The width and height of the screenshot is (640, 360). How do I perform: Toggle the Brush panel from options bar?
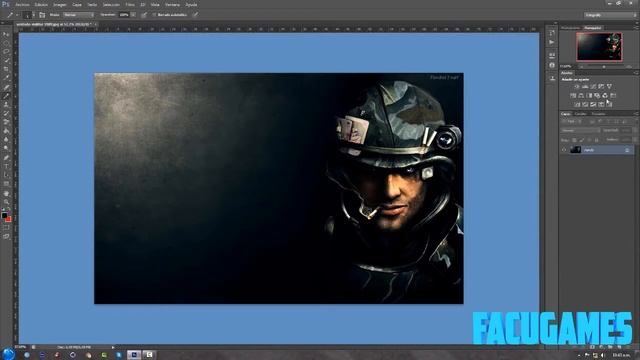pyautogui.click(x=42, y=15)
